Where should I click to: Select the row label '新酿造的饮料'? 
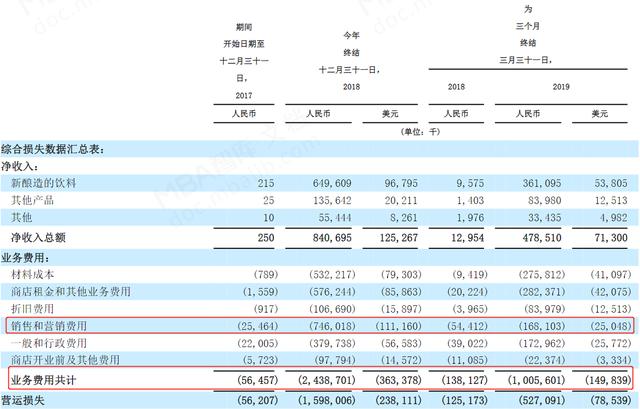tap(44, 183)
